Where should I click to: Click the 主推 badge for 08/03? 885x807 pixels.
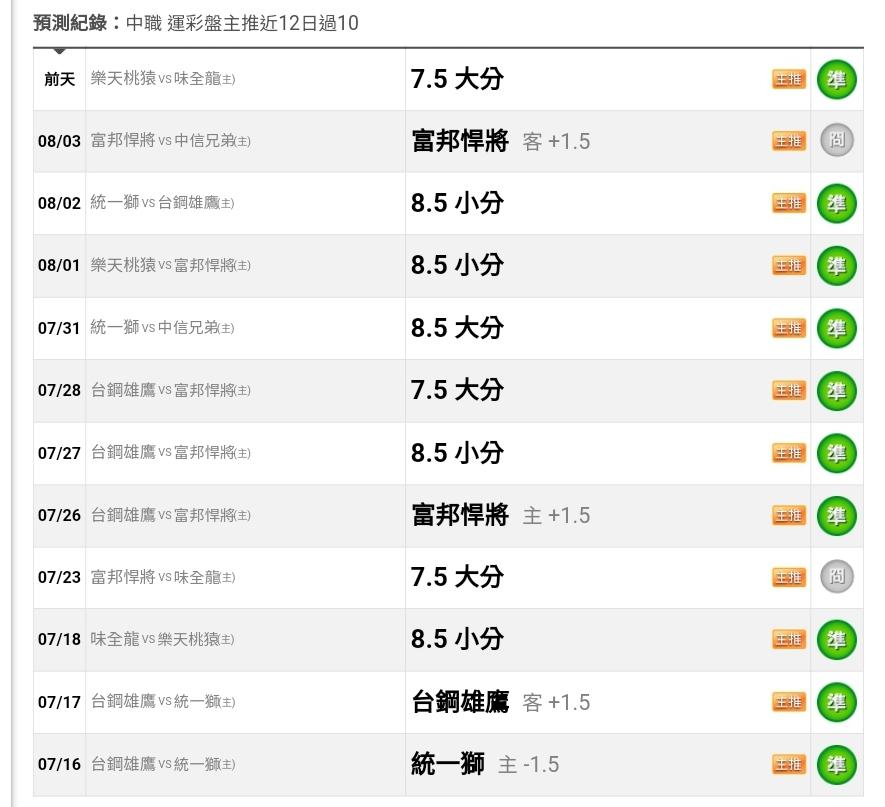788,141
